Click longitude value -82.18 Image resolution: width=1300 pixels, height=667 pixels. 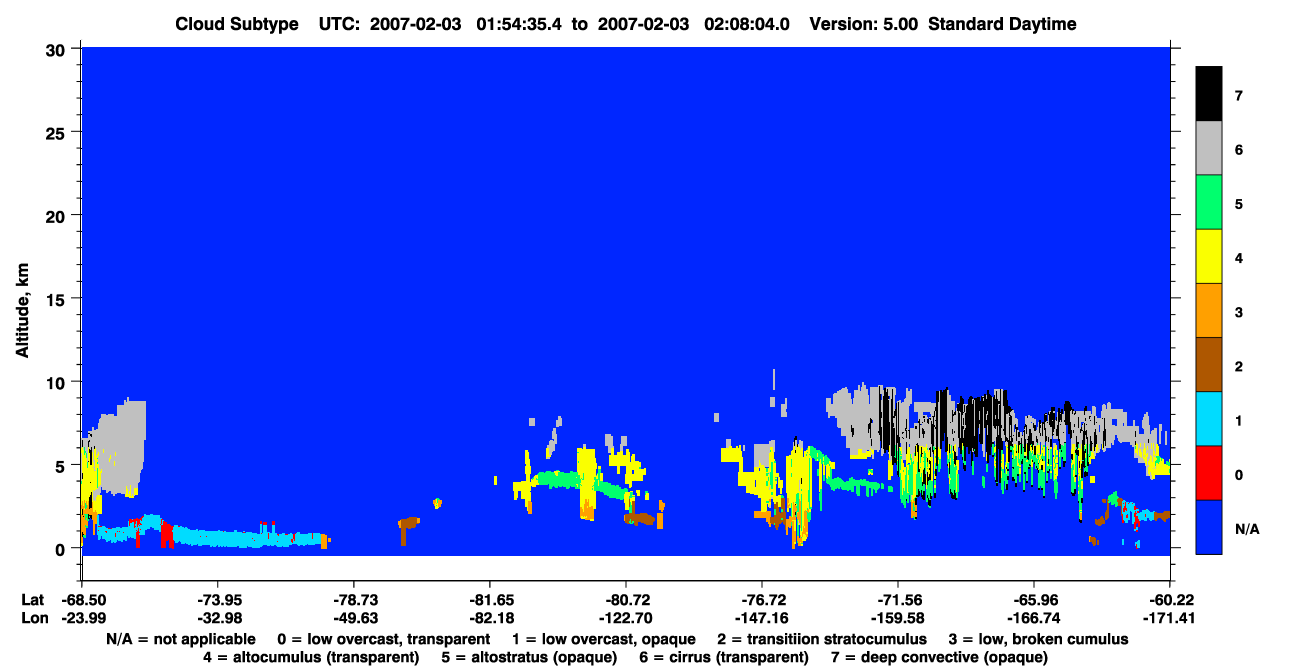489,618
